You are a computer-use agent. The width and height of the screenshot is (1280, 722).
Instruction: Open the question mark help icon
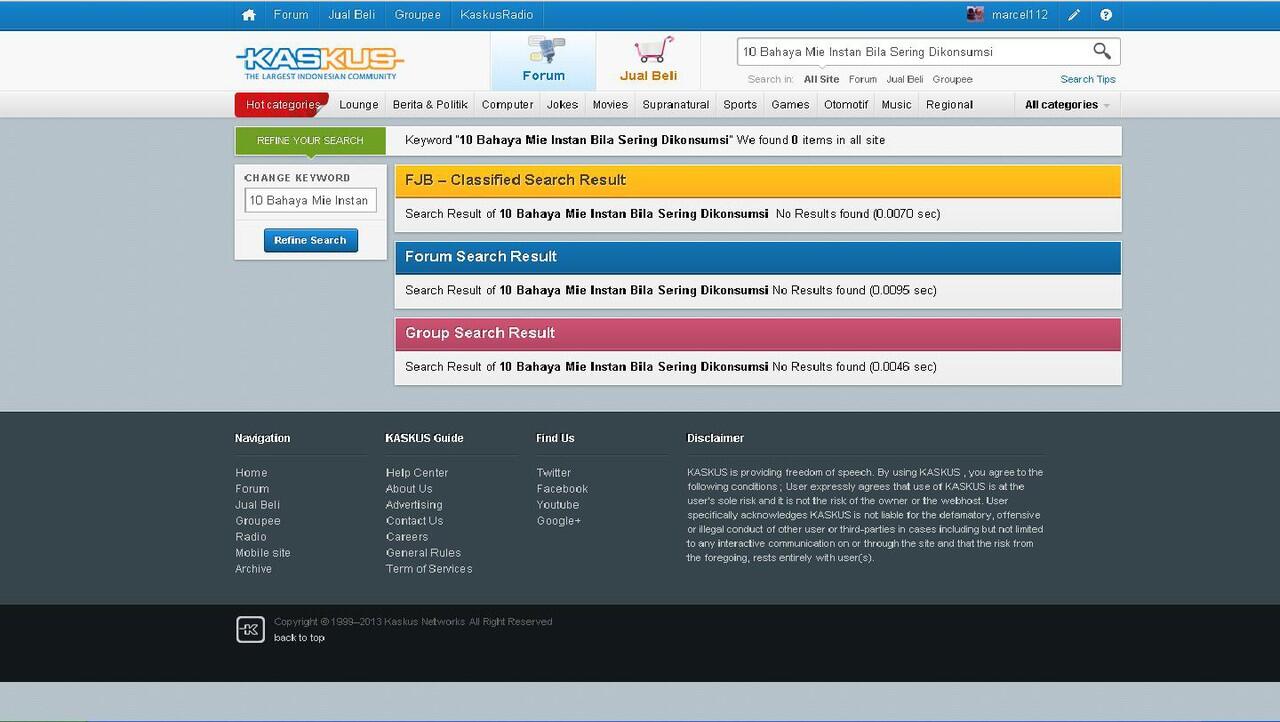coord(1106,15)
